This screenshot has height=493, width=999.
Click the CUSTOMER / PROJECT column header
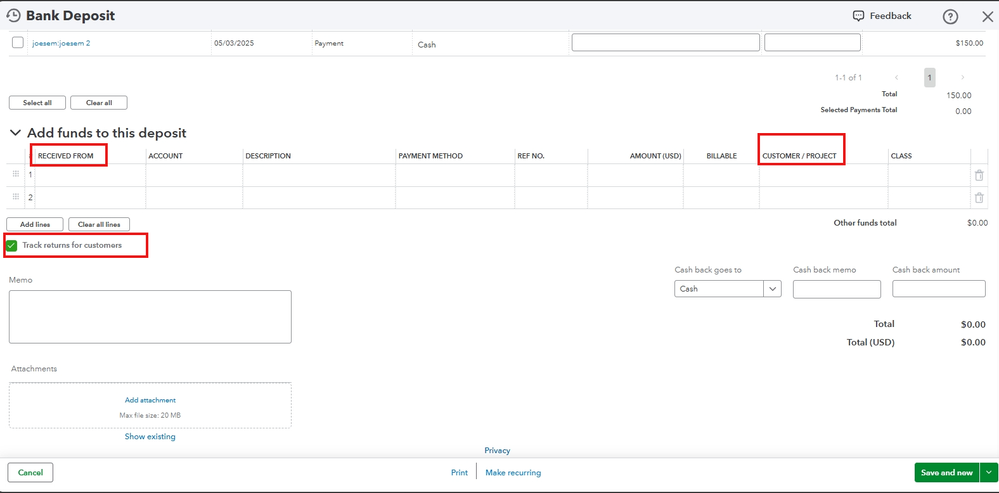coord(799,156)
